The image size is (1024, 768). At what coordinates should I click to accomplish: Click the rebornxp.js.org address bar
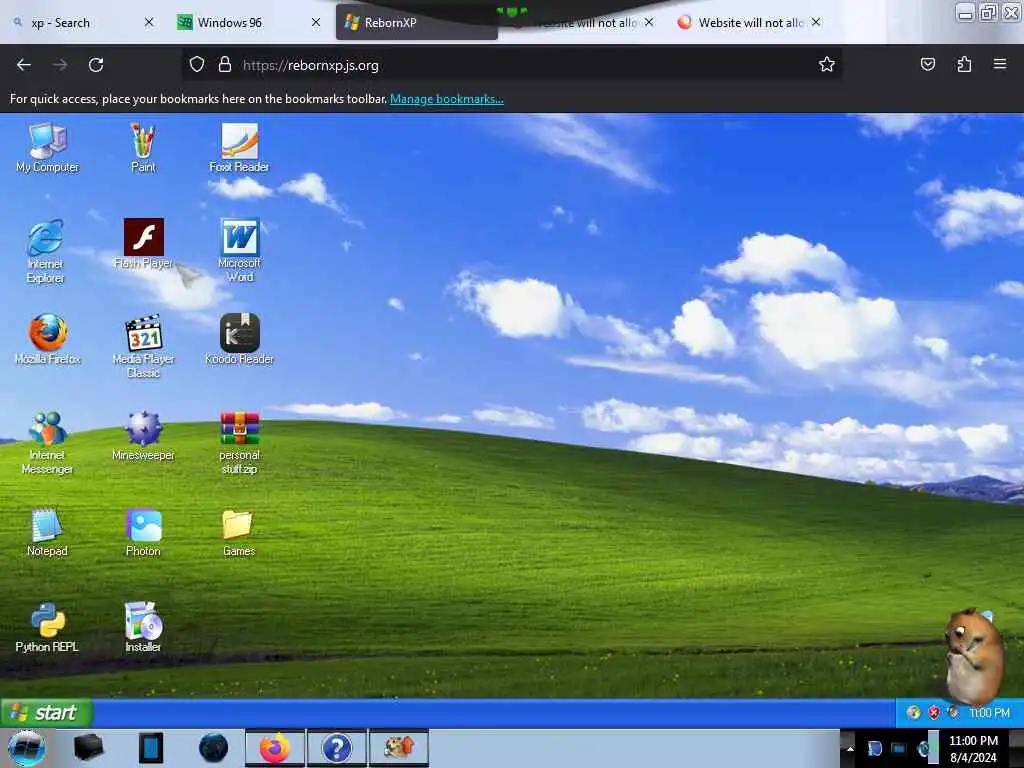coord(511,65)
